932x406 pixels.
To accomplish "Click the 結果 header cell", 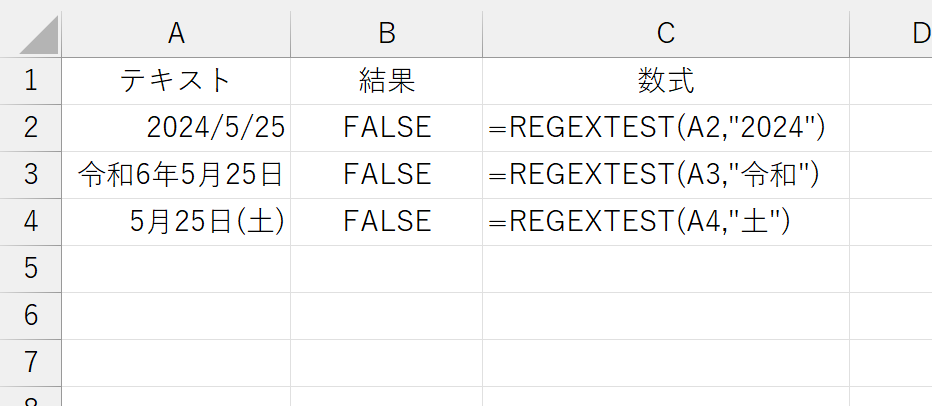I will [386, 81].
